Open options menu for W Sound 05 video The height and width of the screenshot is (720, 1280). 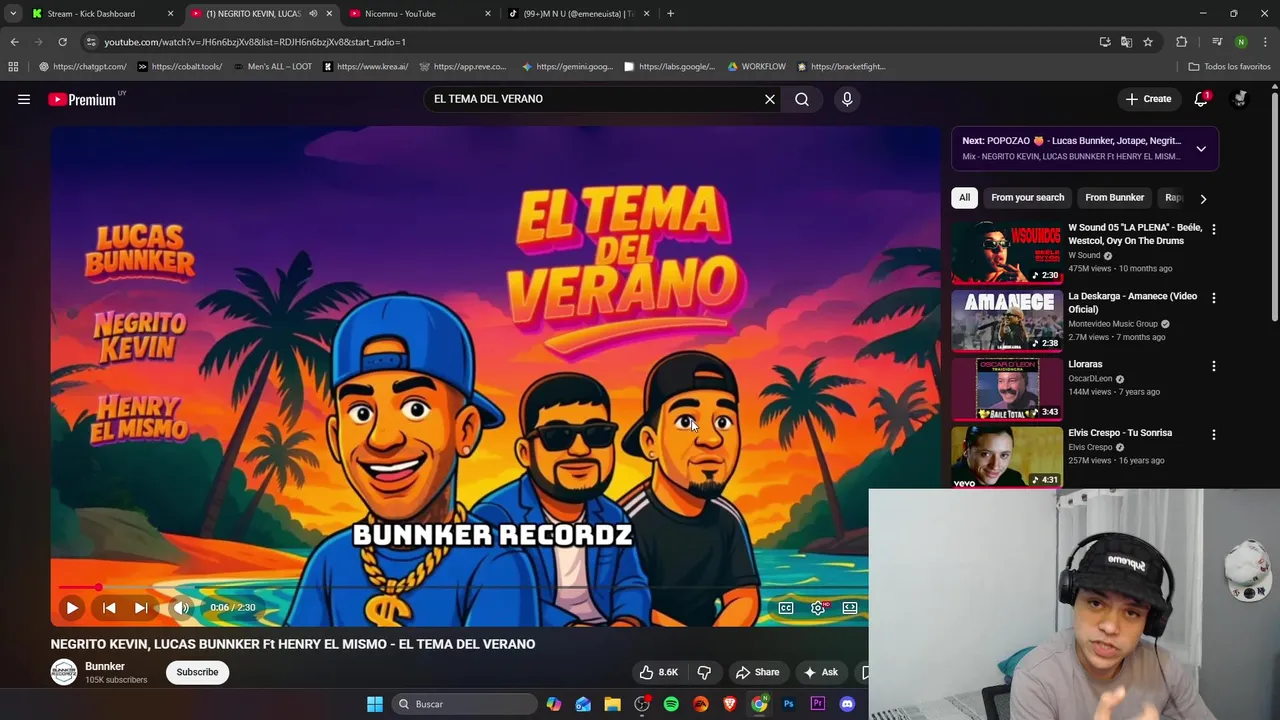point(1214,229)
